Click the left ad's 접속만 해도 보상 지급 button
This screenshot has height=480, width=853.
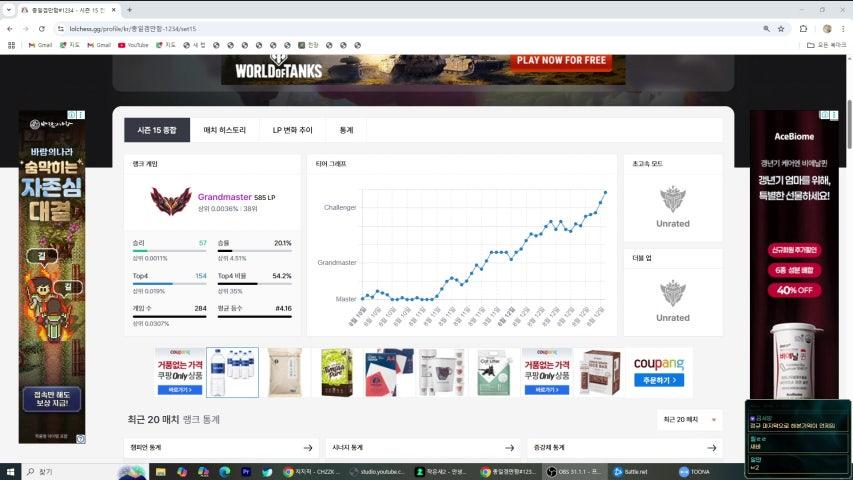(x=52, y=399)
